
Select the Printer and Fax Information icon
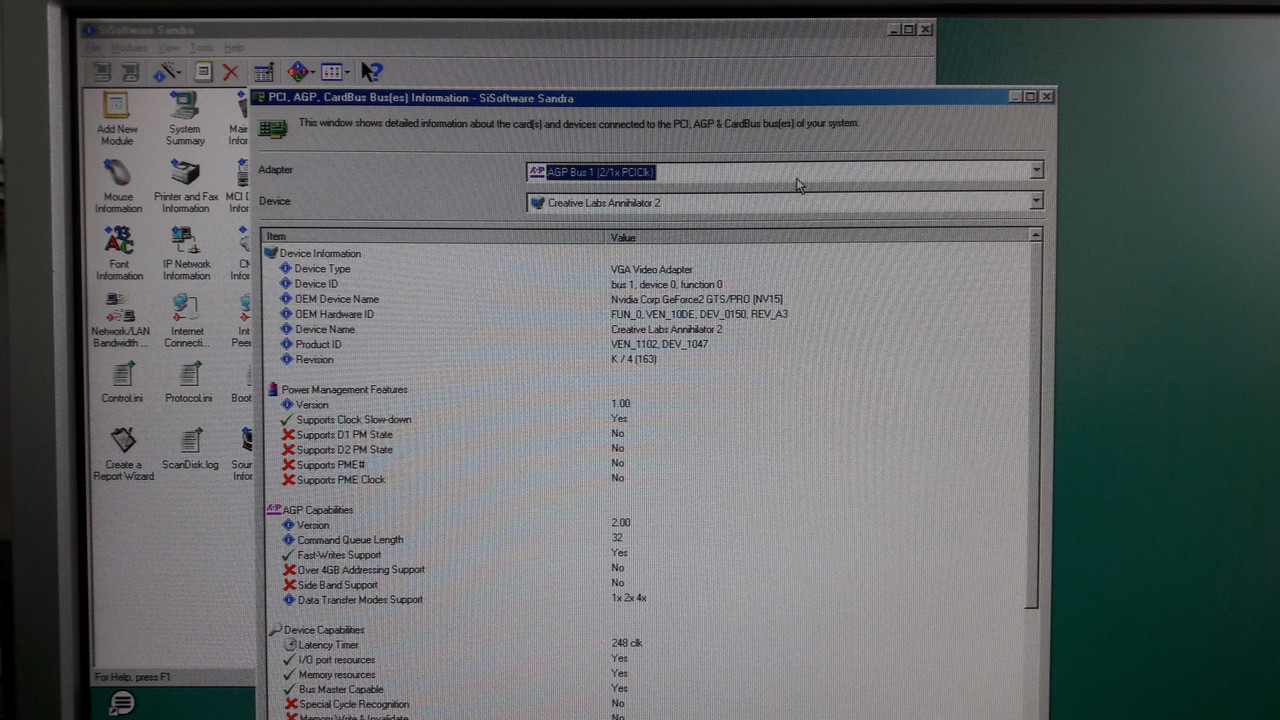(186, 186)
